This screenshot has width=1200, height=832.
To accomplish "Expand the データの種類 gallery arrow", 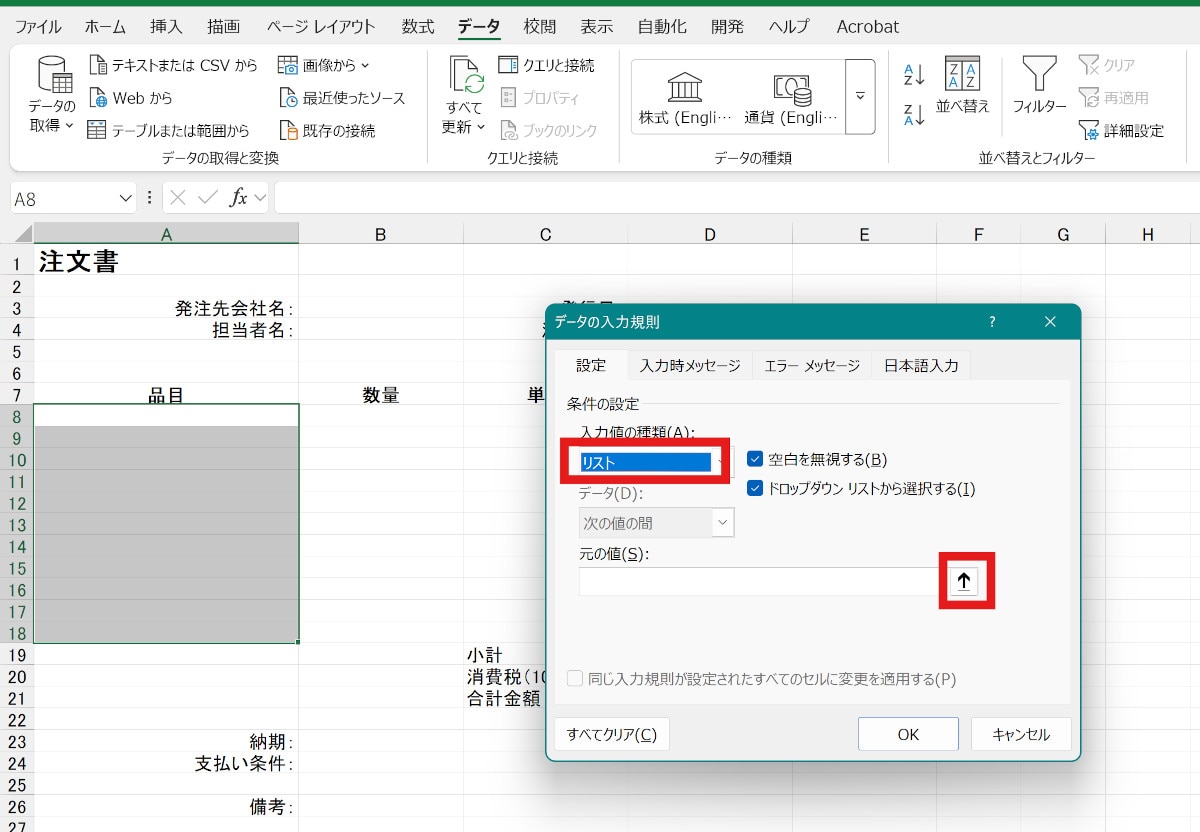I will coord(860,97).
